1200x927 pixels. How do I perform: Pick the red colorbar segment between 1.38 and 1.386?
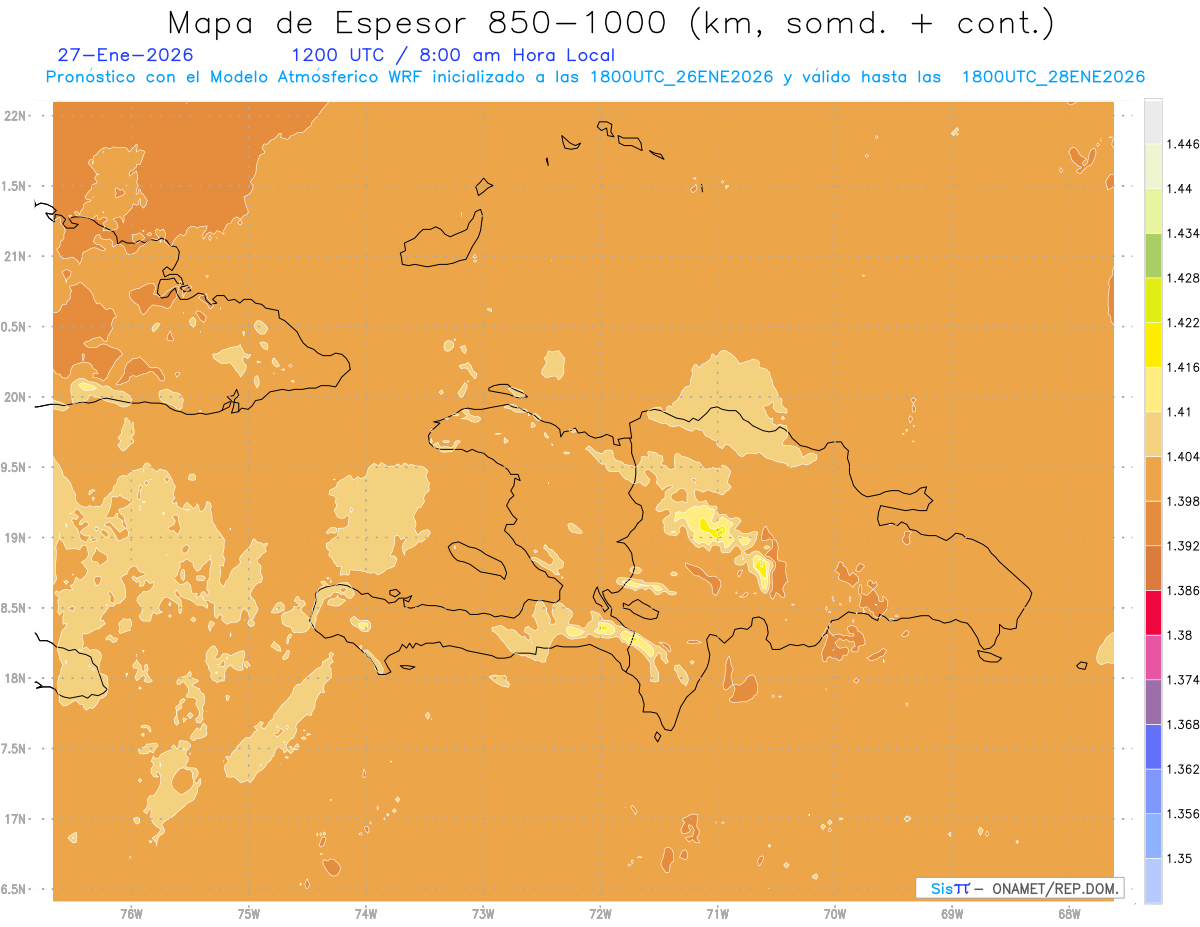1153,613
